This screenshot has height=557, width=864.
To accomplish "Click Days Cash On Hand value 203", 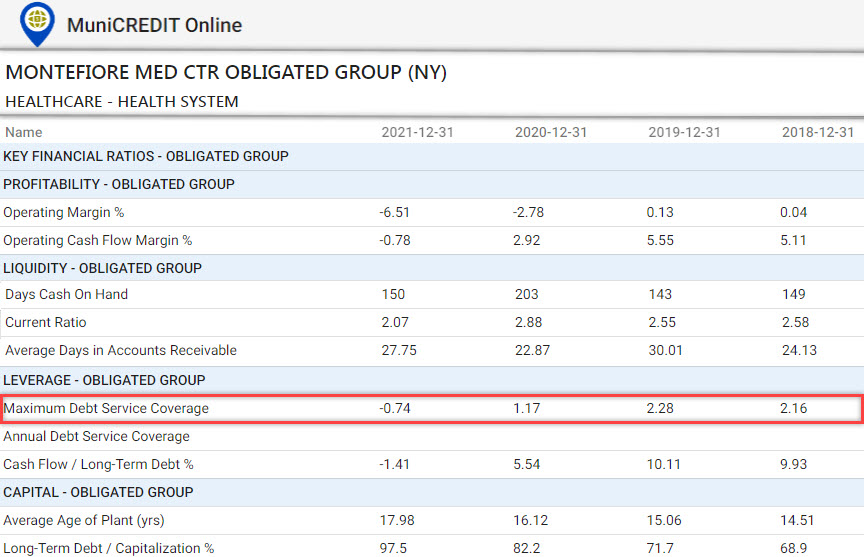I will 527,295.
